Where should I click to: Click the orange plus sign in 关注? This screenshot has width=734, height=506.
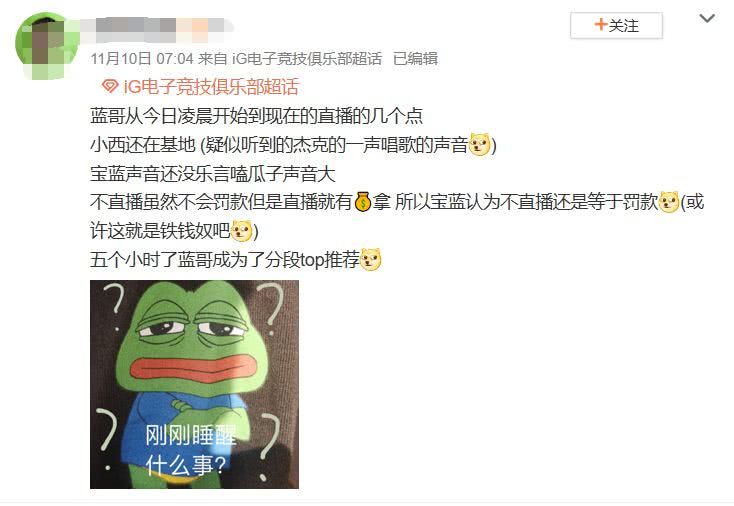click(x=601, y=24)
